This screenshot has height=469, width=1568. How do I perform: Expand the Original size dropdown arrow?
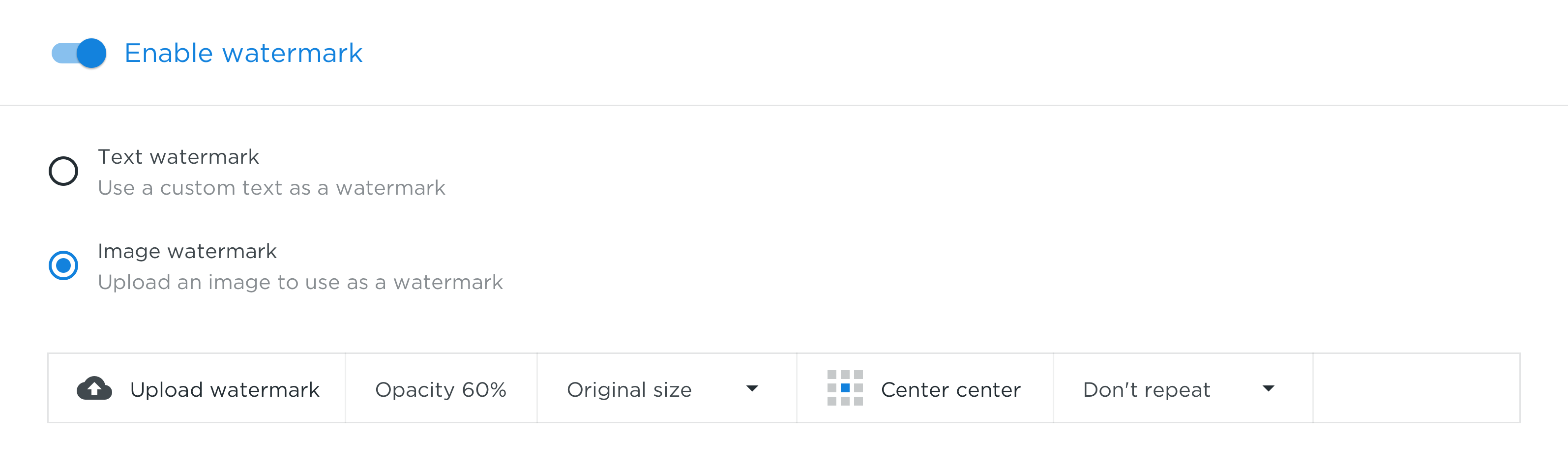pos(752,389)
